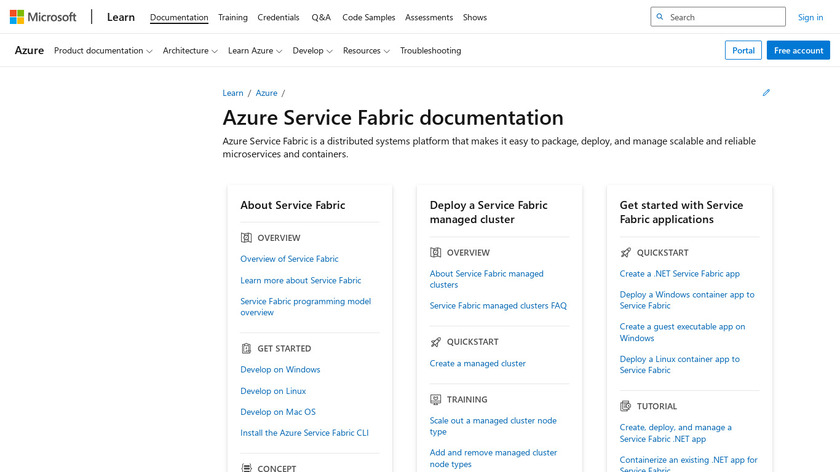Image resolution: width=840 pixels, height=472 pixels.
Task: Expand the Learn Azure menu
Action: point(255,51)
